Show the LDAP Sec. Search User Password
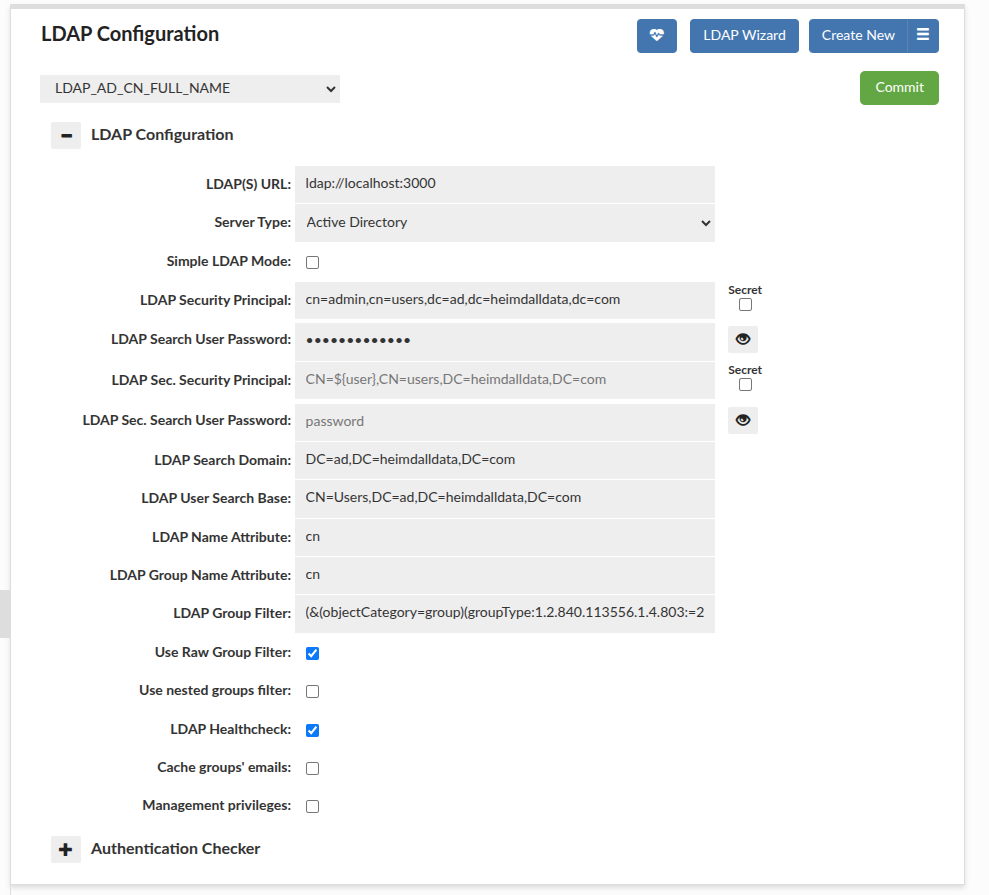Screen dimensions: 989x895 [x=742, y=420]
